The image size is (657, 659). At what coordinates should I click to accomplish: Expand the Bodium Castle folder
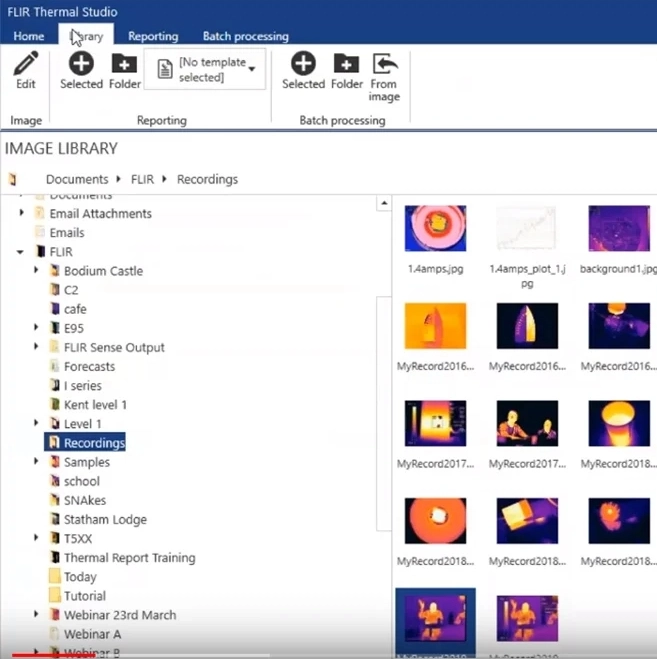[36, 270]
